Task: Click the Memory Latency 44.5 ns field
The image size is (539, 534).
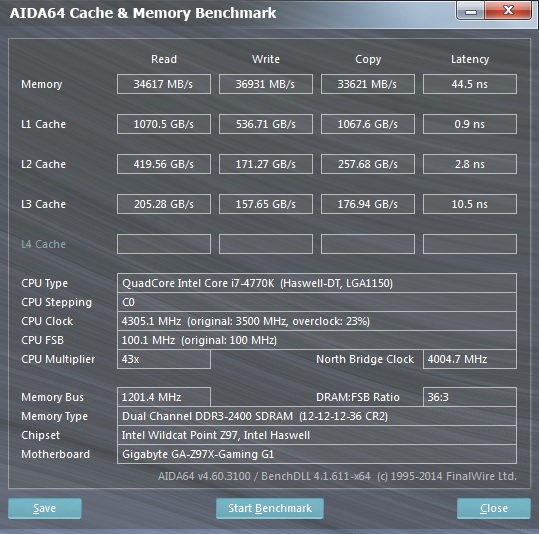Action: tap(470, 84)
